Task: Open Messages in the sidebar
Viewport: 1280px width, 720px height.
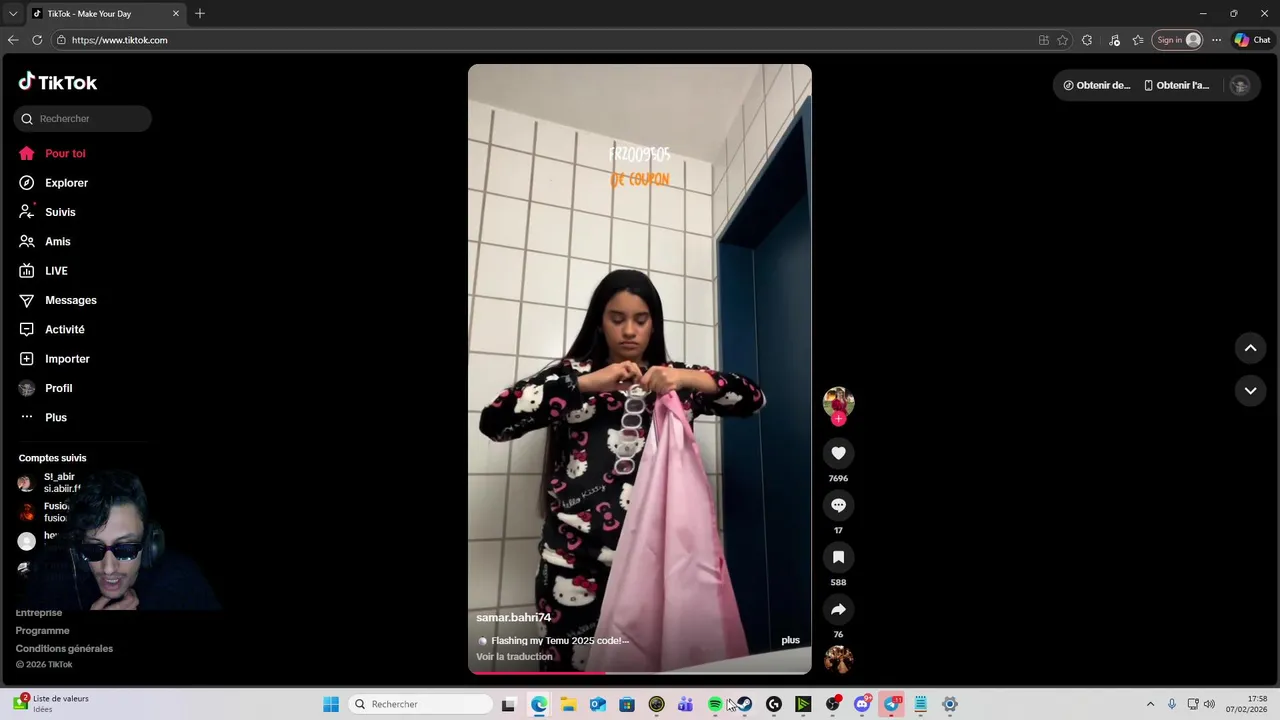Action: pyautogui.click(x=58, y=300)
